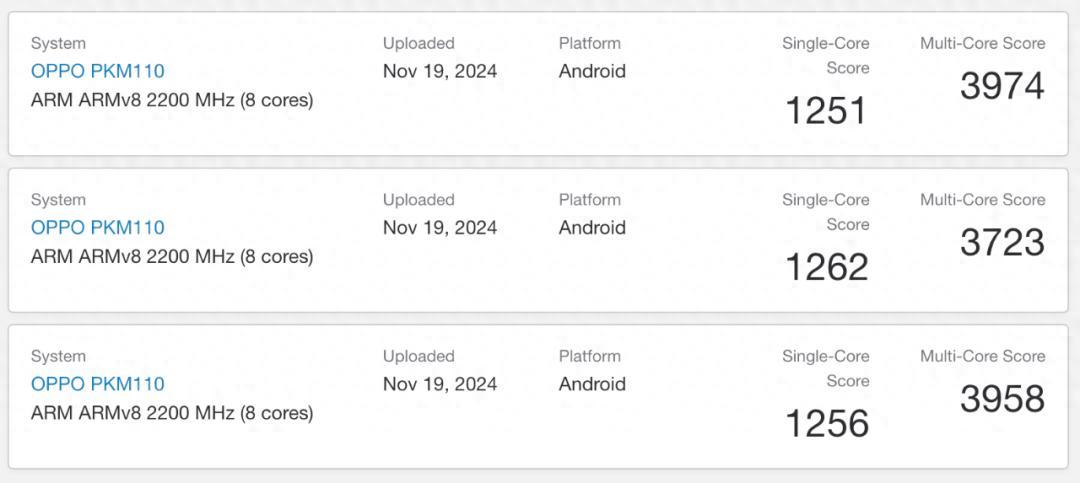
Task: Click the Nov 19, 2024 date in the 1256 result
Action: tap(439, 384)
